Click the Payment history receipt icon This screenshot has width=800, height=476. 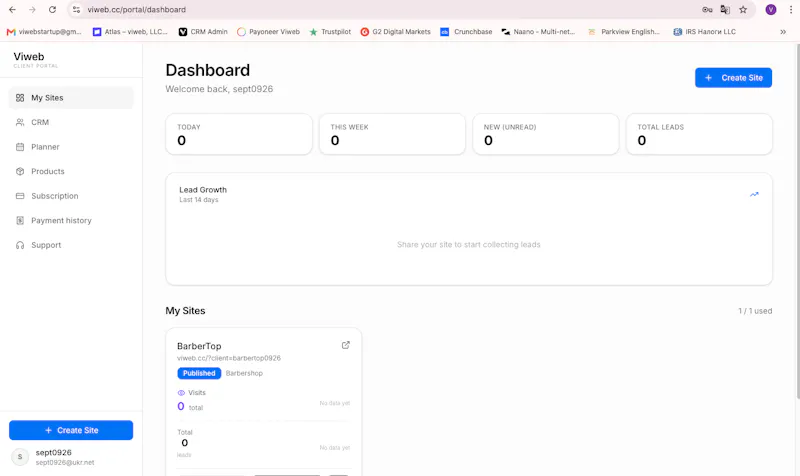tap(20, 220)
